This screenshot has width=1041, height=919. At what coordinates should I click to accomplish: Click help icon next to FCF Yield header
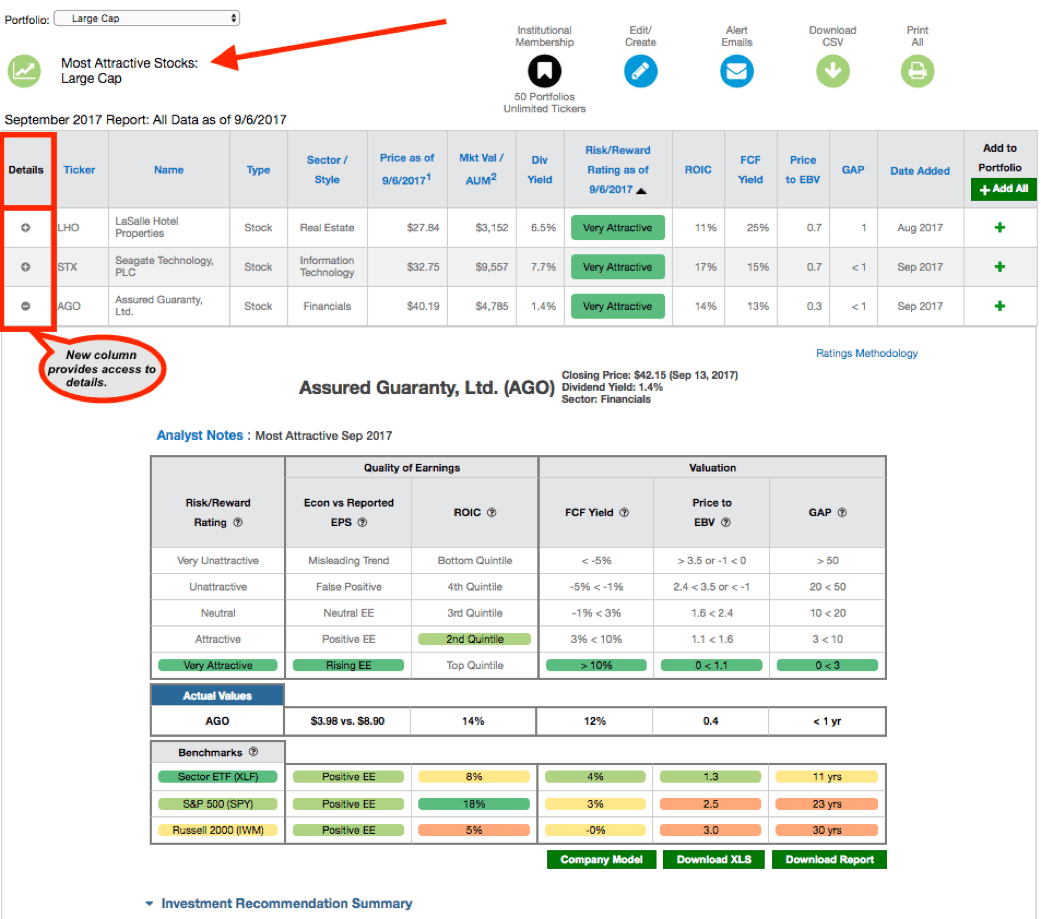click(x=624, y=513)
